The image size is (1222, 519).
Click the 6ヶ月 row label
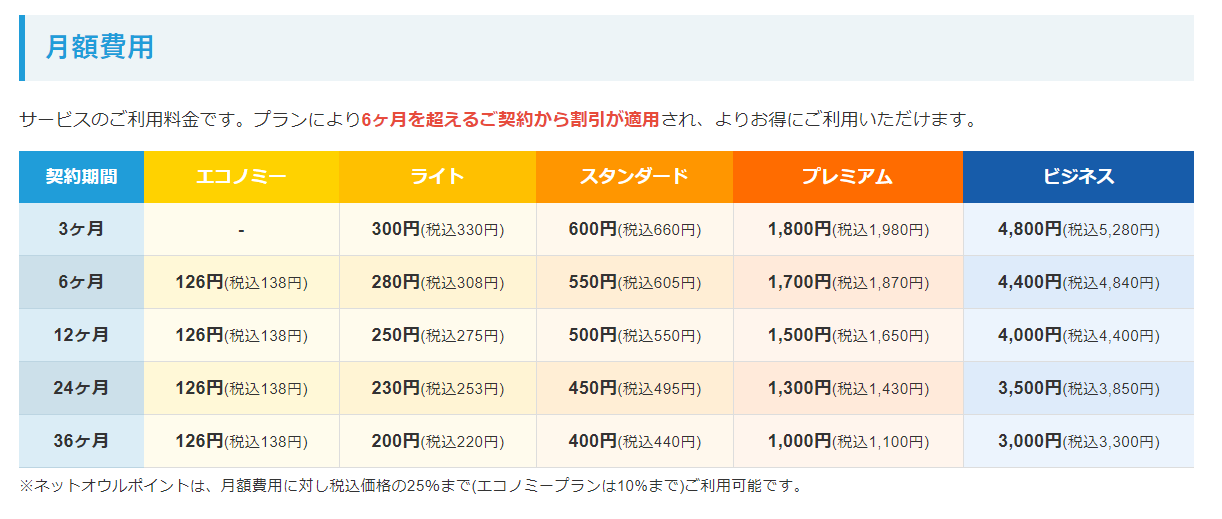81,282
